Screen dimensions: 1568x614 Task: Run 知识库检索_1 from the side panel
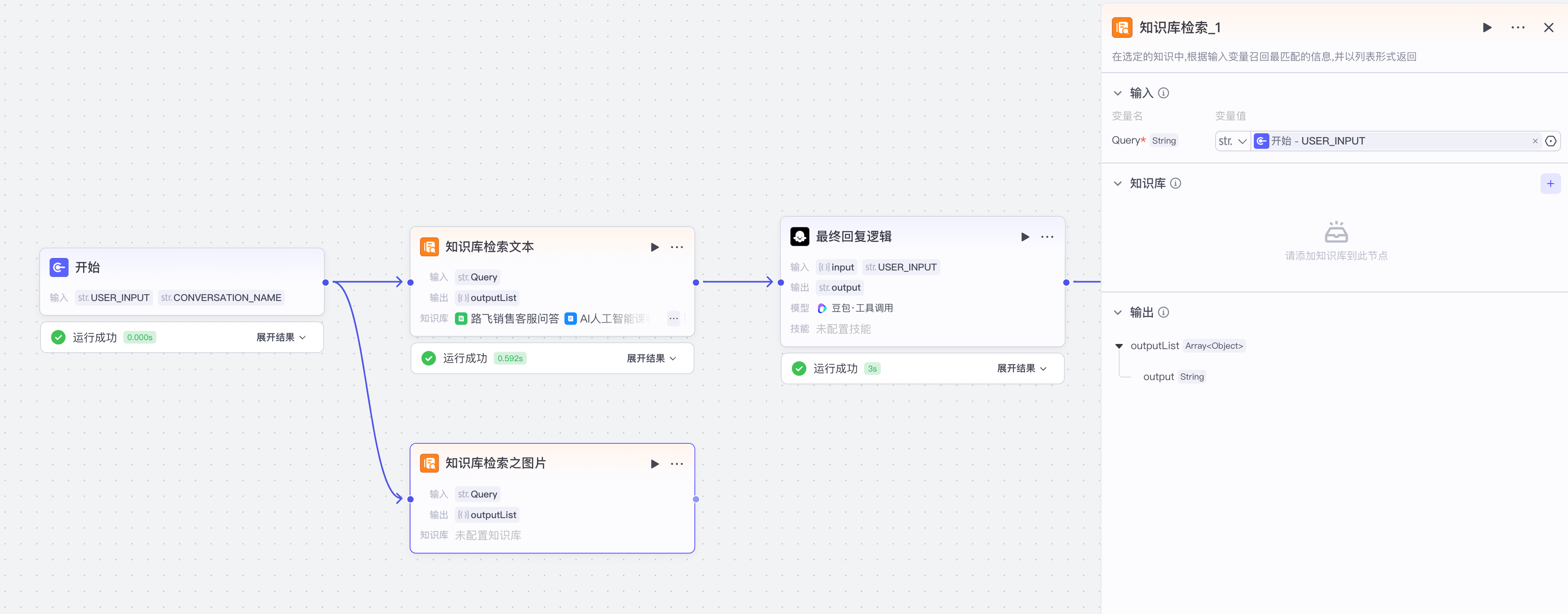pos(1486,28)
